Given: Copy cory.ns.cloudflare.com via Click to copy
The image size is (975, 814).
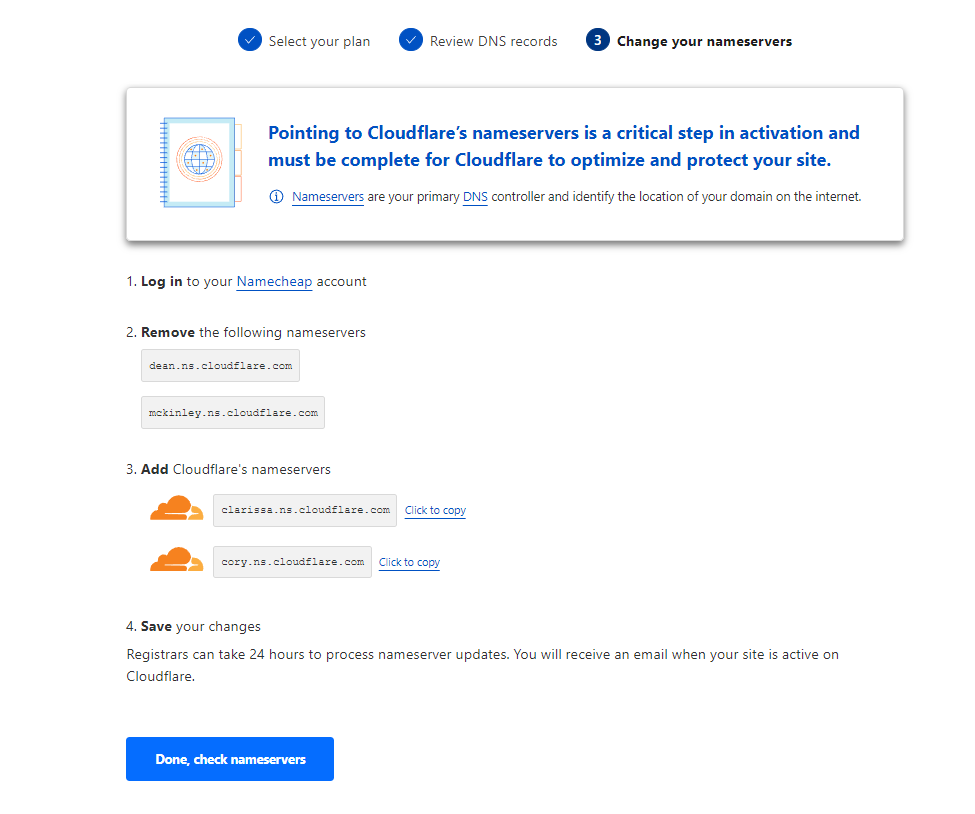Looking at the screenshot, I should click(409, 562).
